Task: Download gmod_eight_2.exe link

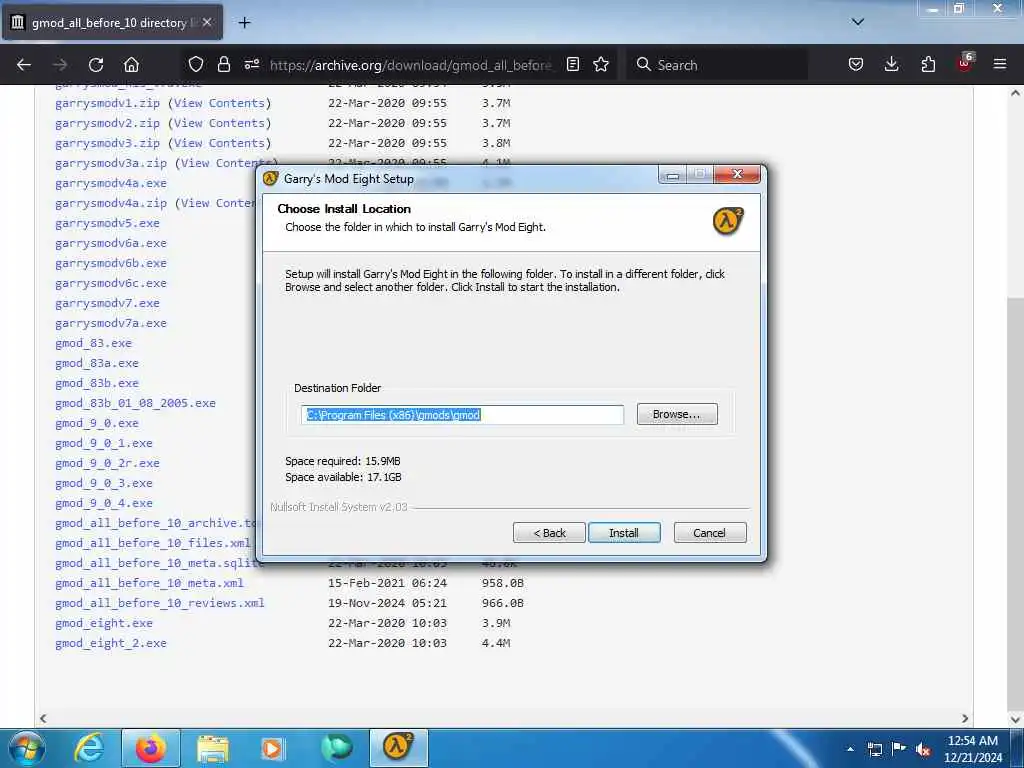Action: [x=111, y=643]
